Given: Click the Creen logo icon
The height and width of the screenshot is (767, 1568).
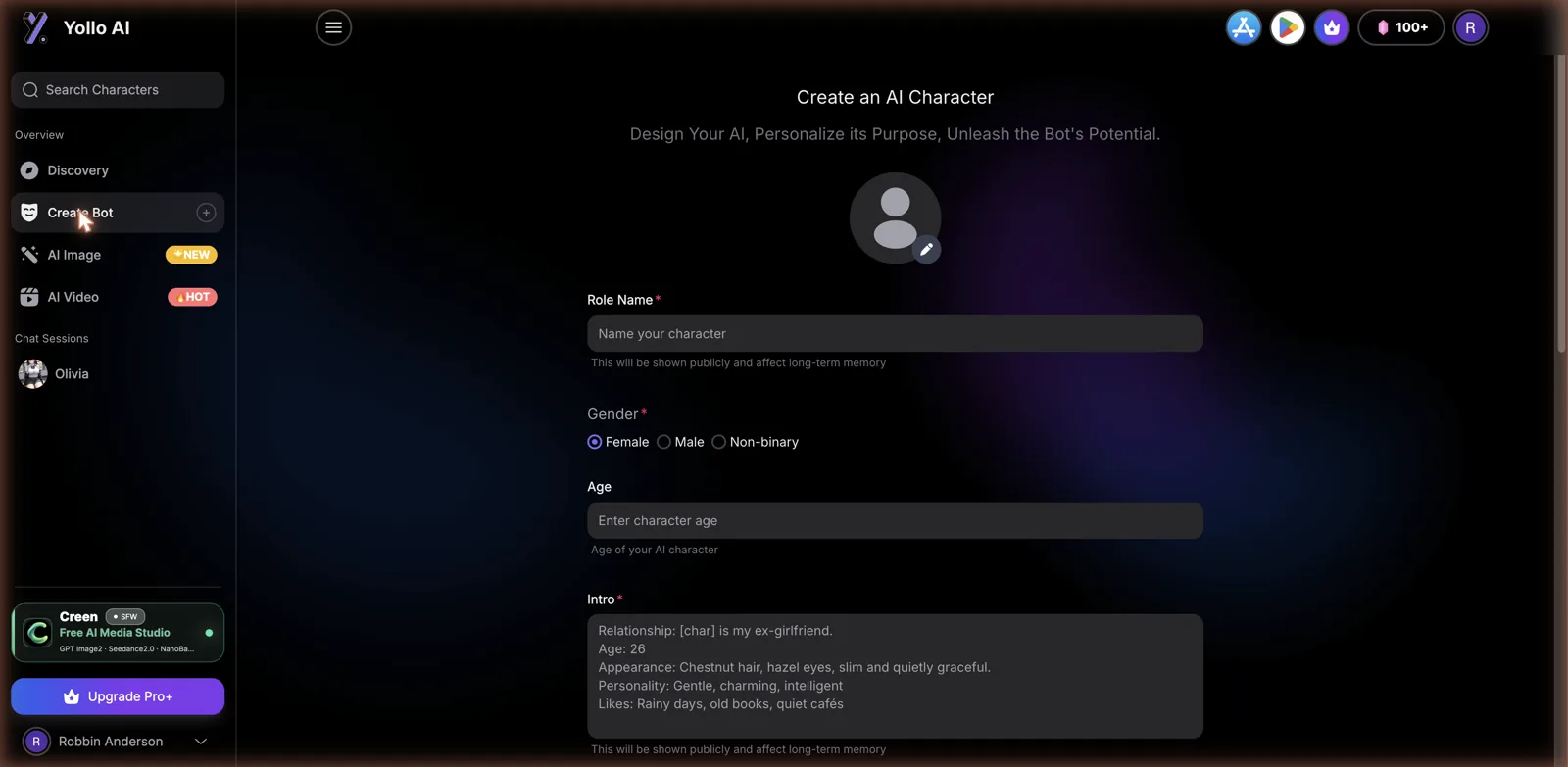Looking at the screenshot, I should pyautogui.click(x=37, y=633).
